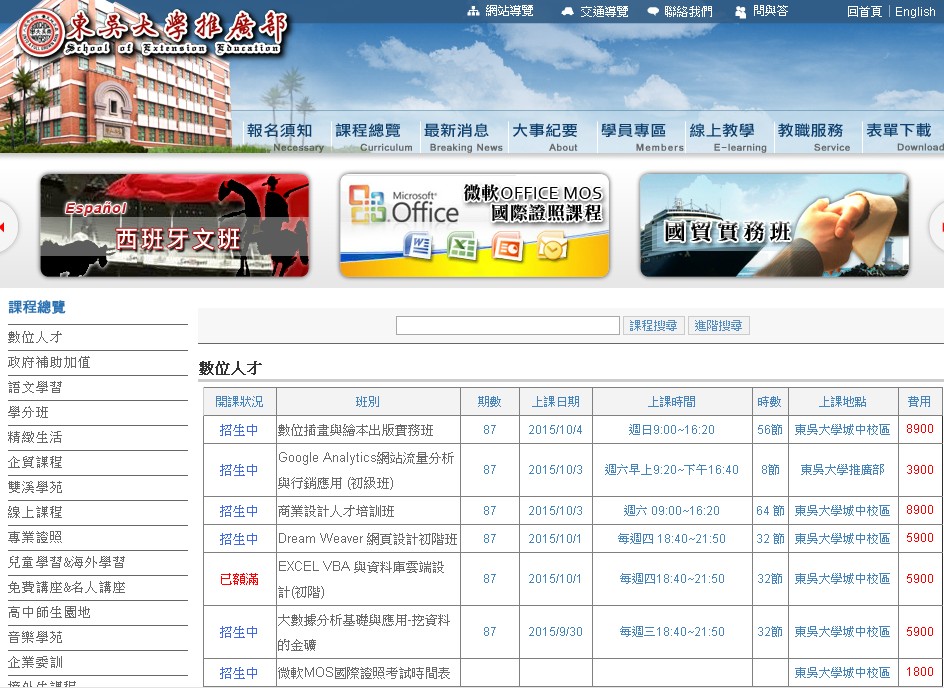Click the EXCEL VBA 與資料庫雲端設計 course name
The image size is (944, 688).
[361, 580]
